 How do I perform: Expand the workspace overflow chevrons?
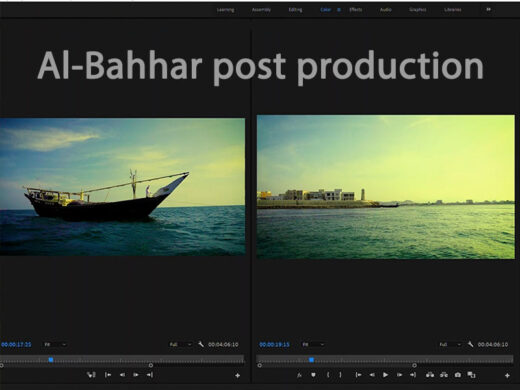click(488, 9)
